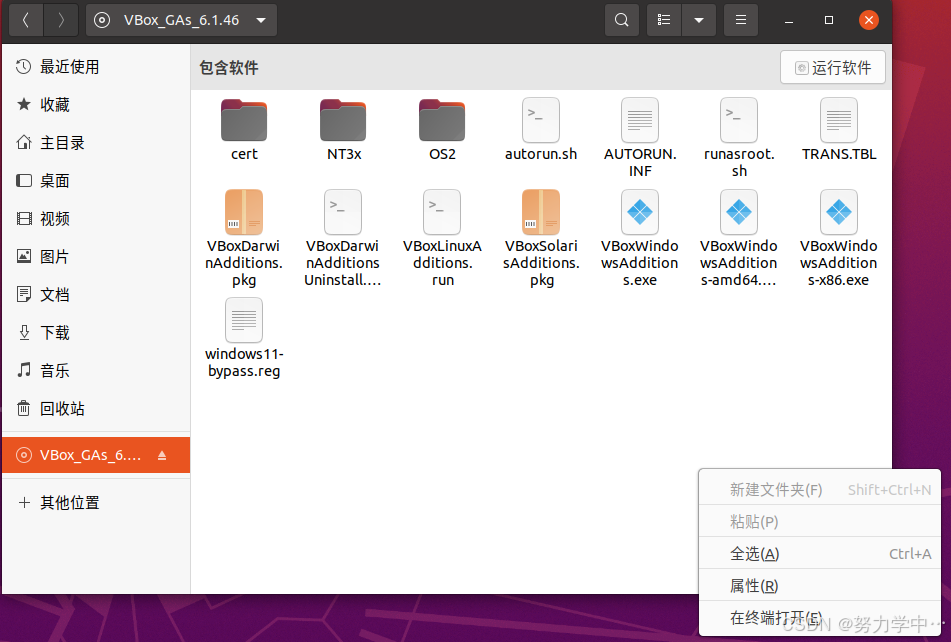Select the AUTORUN.INF file icon
Image resolution: width=951 pixels, height=642 pixels.
point(640,120)
